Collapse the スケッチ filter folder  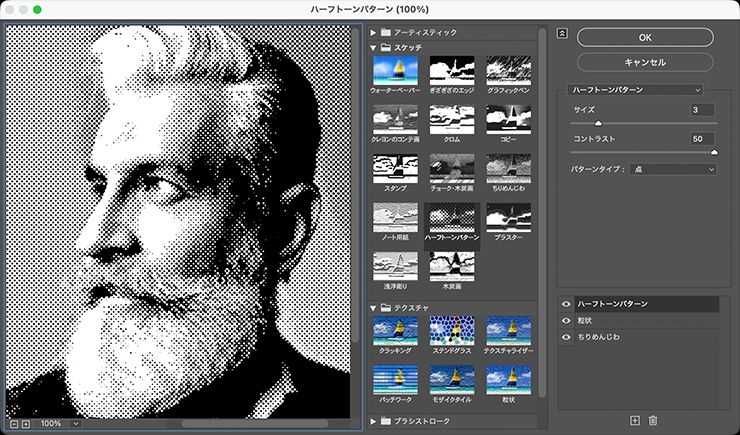pos(373,47)
